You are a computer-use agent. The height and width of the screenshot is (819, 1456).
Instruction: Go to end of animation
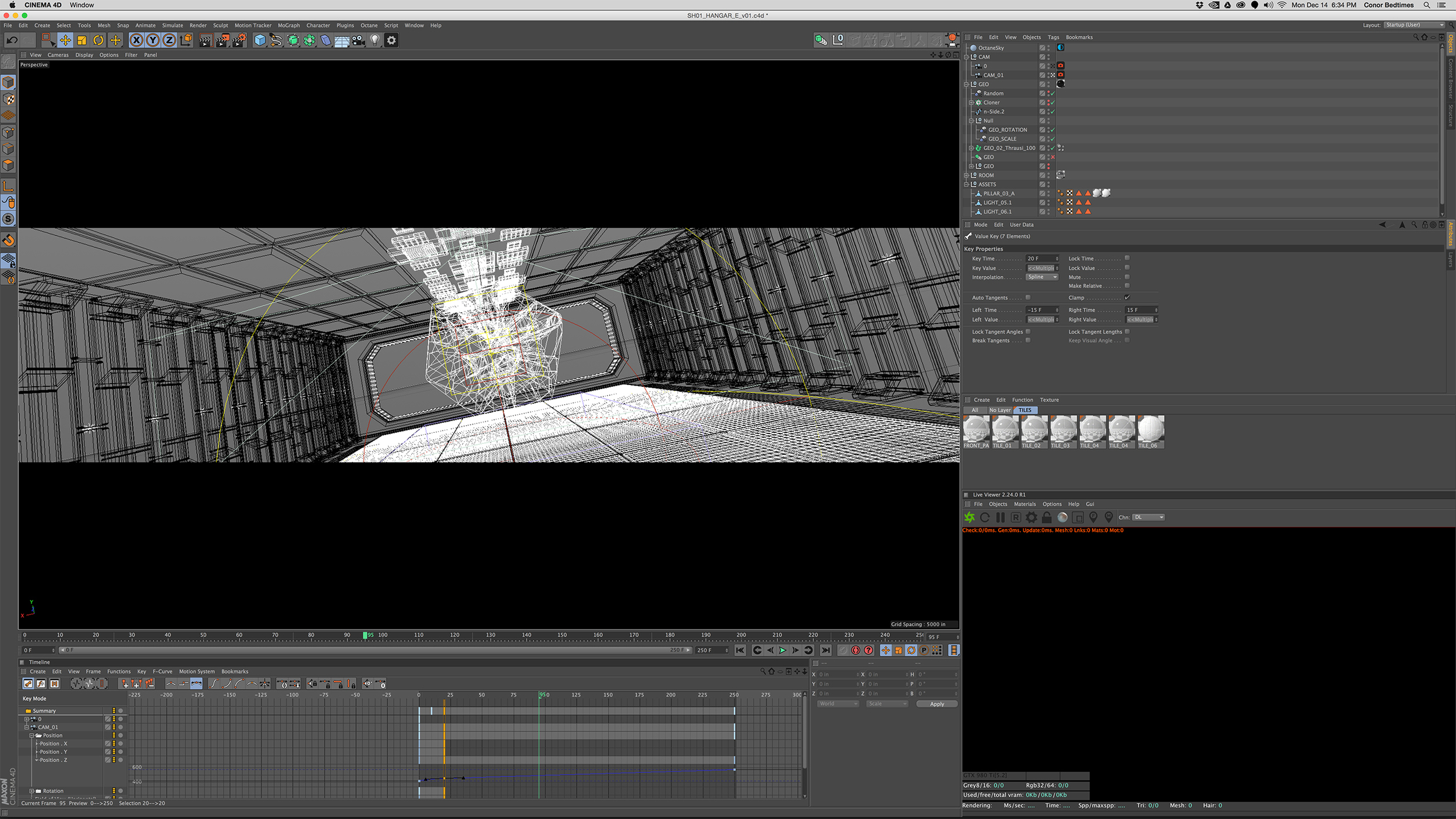tap(826, 650)
